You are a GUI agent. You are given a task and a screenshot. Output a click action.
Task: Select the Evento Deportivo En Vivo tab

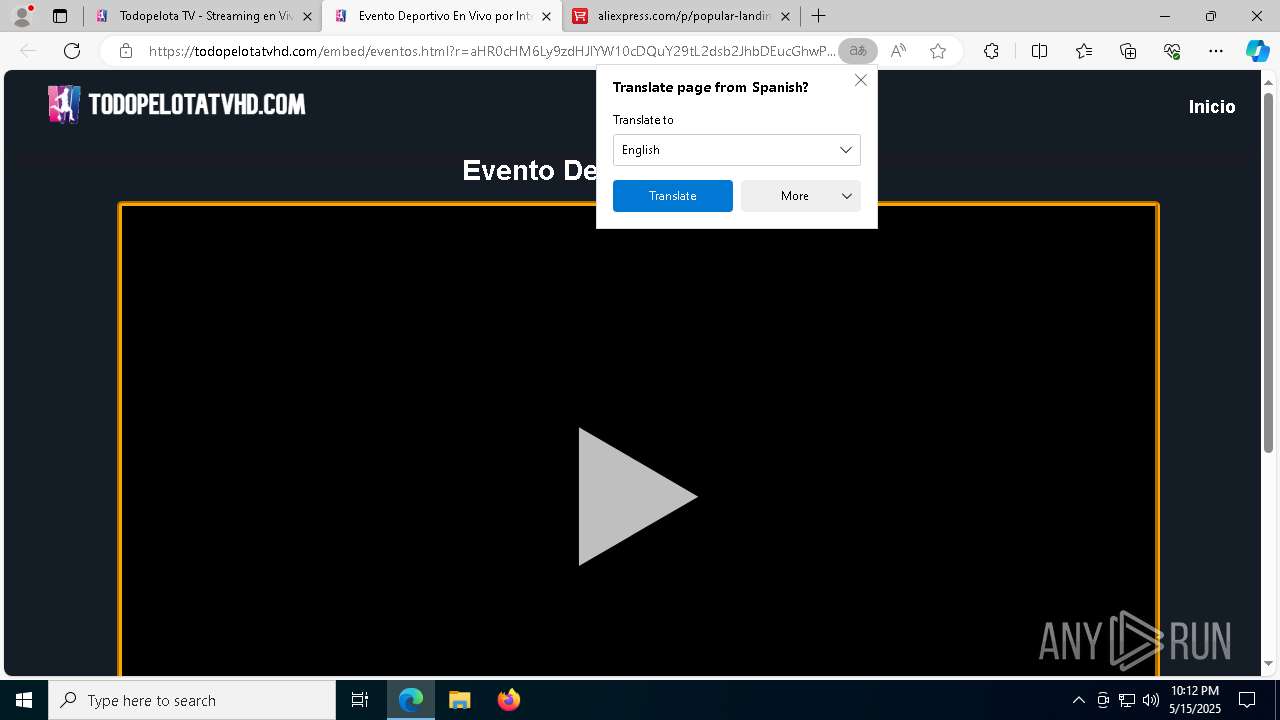442,16
